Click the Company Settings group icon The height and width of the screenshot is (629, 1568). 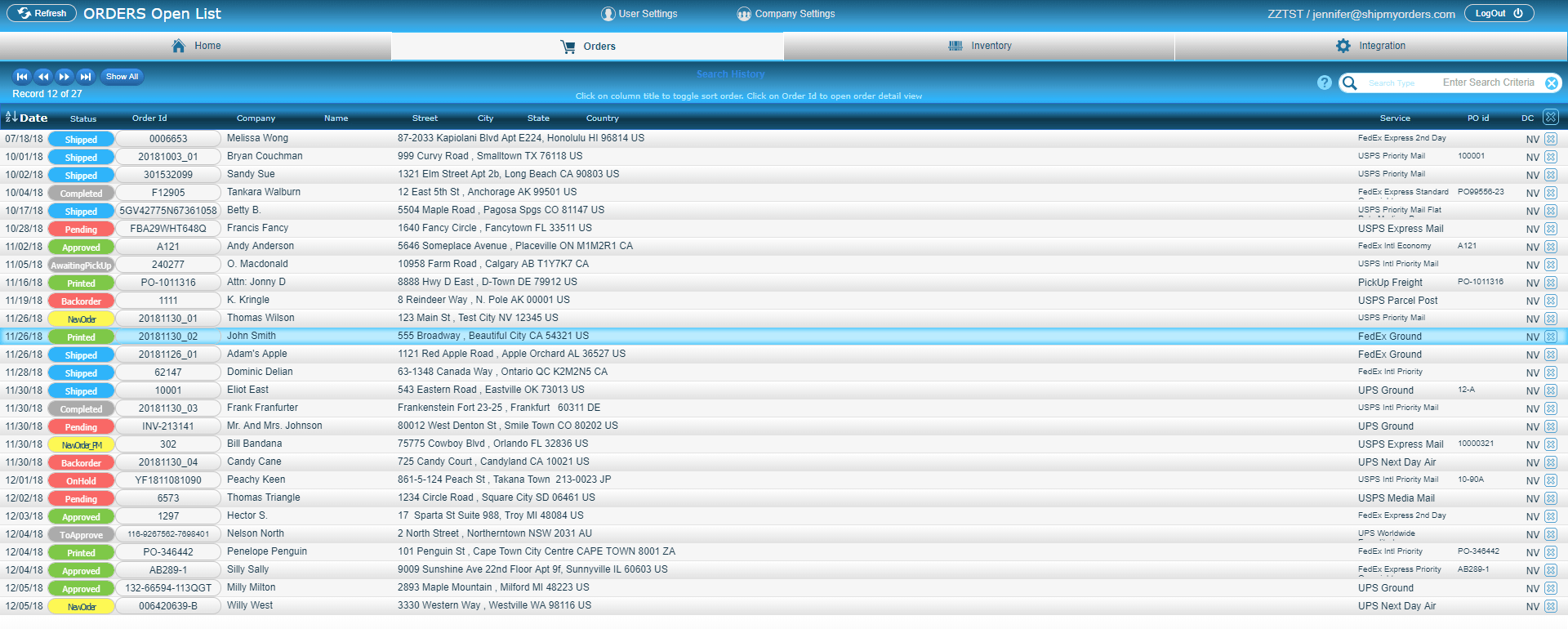pyautogui.click(x=744, y=14)
